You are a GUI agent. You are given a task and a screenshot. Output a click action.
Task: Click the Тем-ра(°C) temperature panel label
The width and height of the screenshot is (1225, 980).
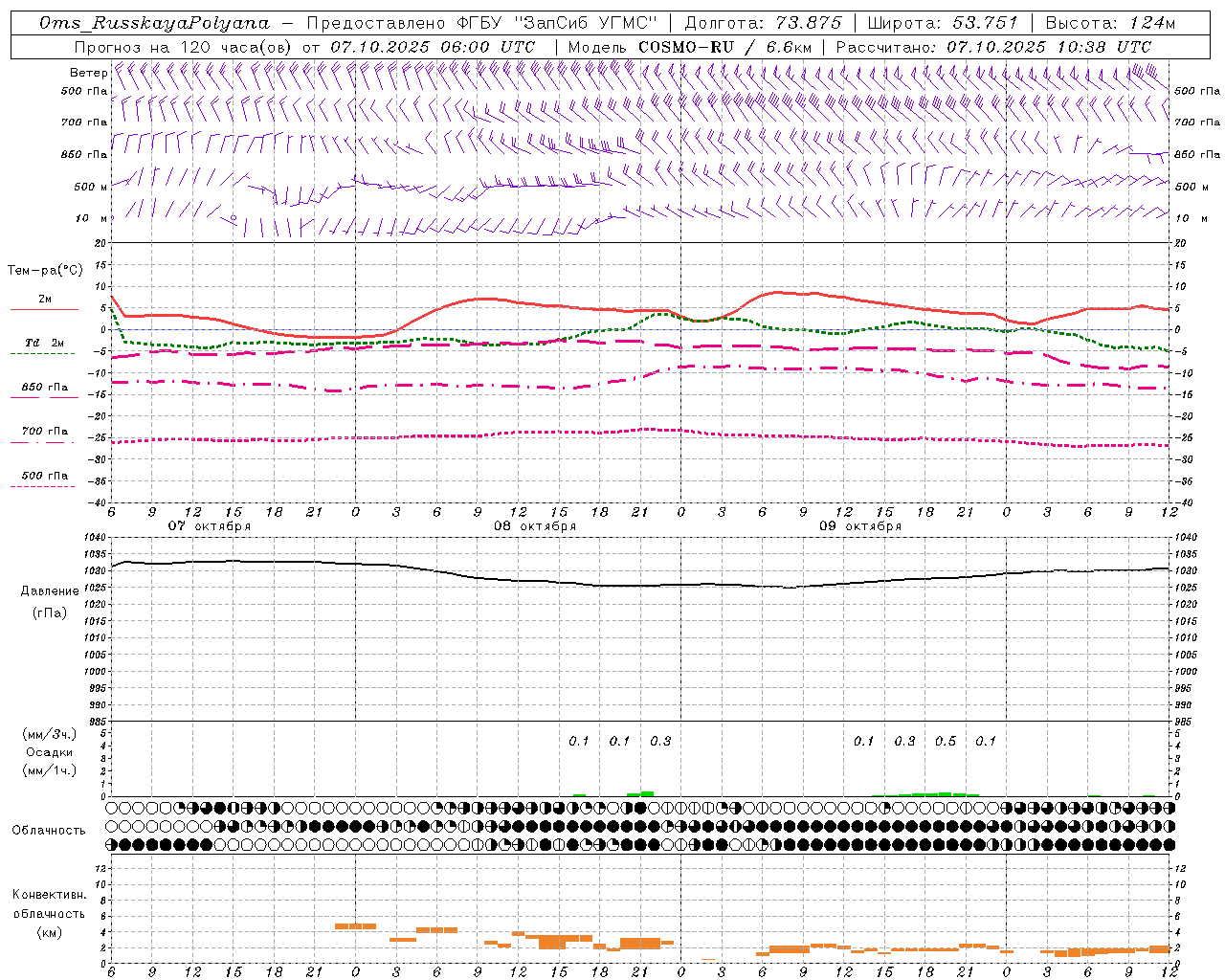click(45, 271)
